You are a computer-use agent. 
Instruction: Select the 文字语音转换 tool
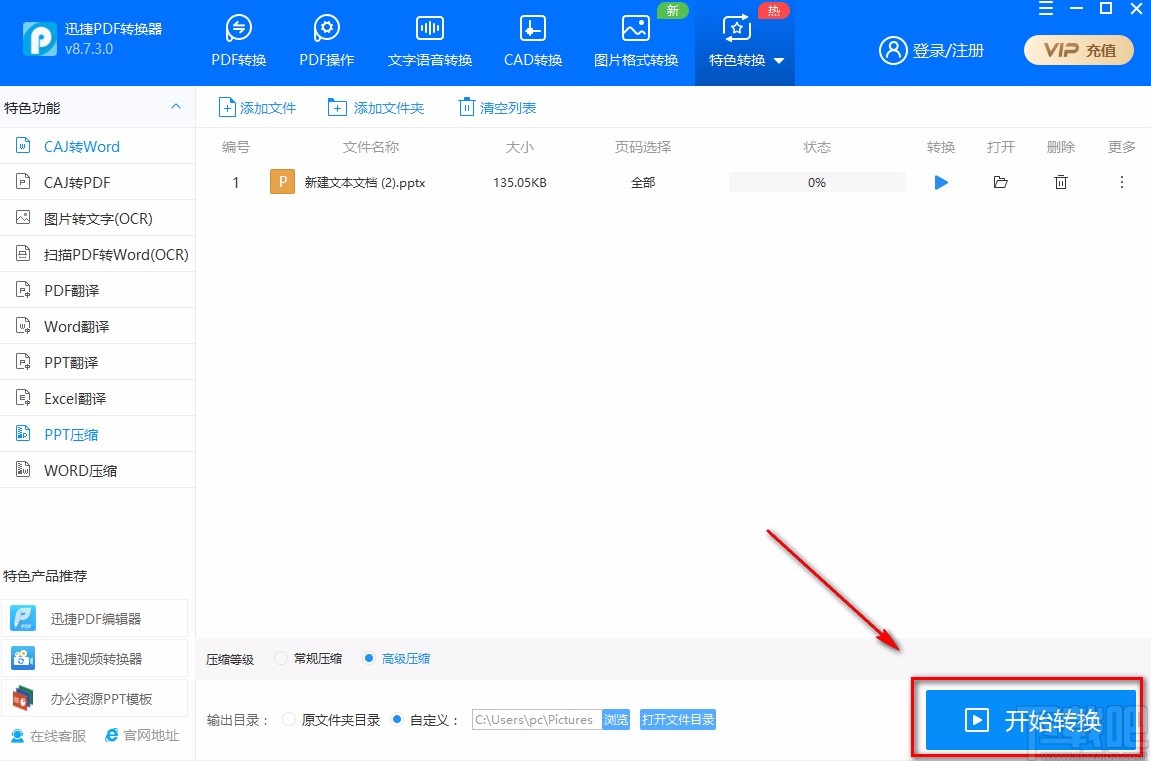(x=429, y=29)
